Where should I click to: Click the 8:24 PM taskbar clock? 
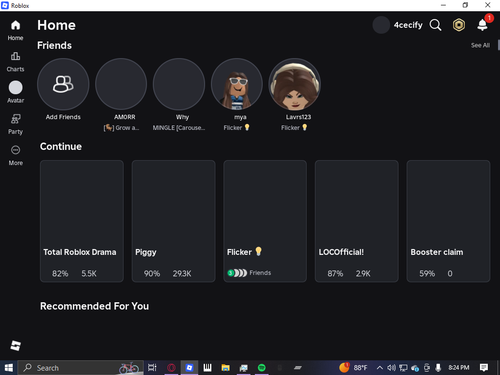(459, 368)
